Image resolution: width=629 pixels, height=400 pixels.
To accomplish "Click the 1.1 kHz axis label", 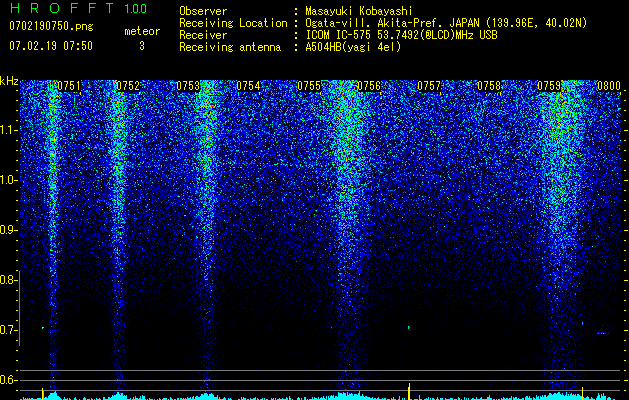I will tap(9, 130).
